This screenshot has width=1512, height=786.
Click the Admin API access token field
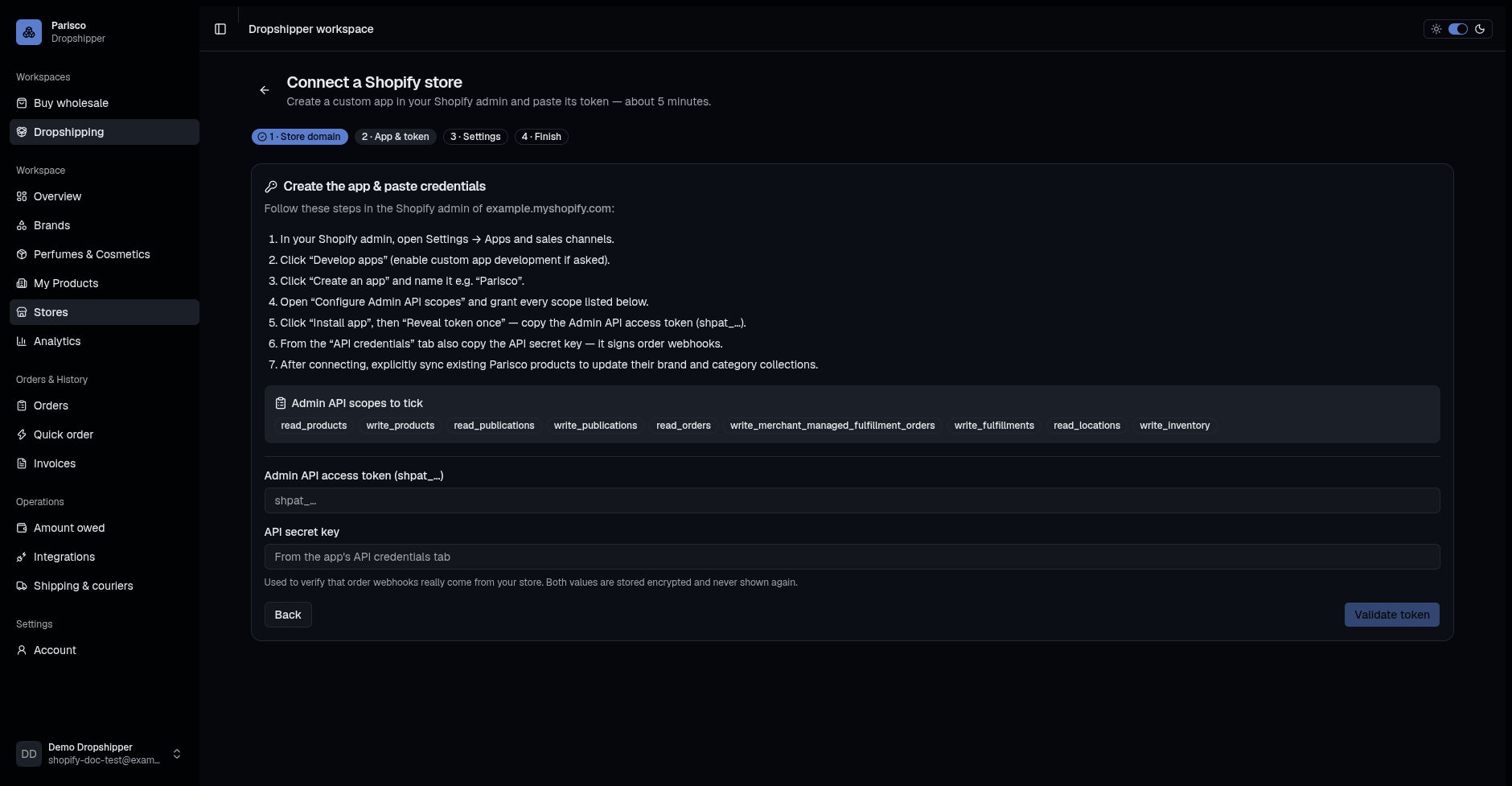coord(852,500)
